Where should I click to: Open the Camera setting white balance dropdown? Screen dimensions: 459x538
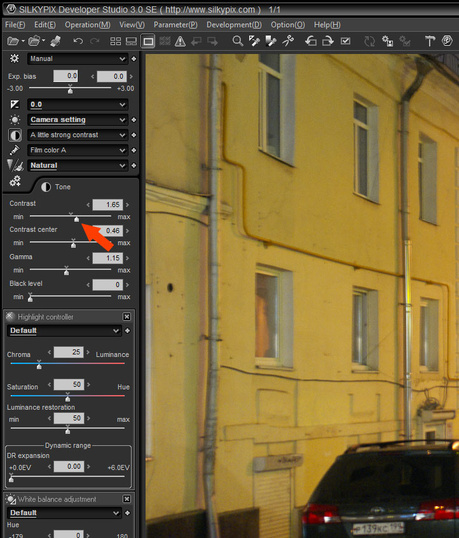(78, 120)
